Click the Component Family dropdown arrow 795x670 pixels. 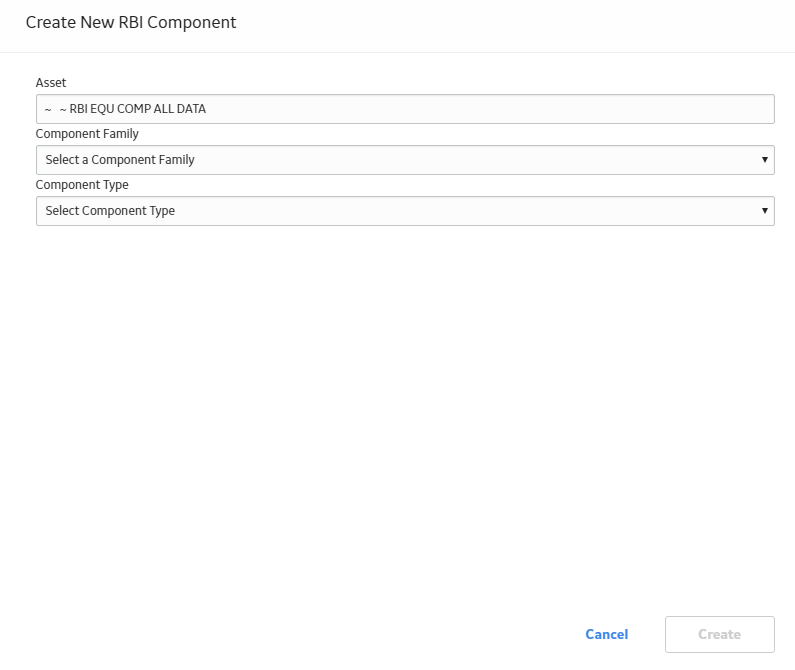(765, 160)
